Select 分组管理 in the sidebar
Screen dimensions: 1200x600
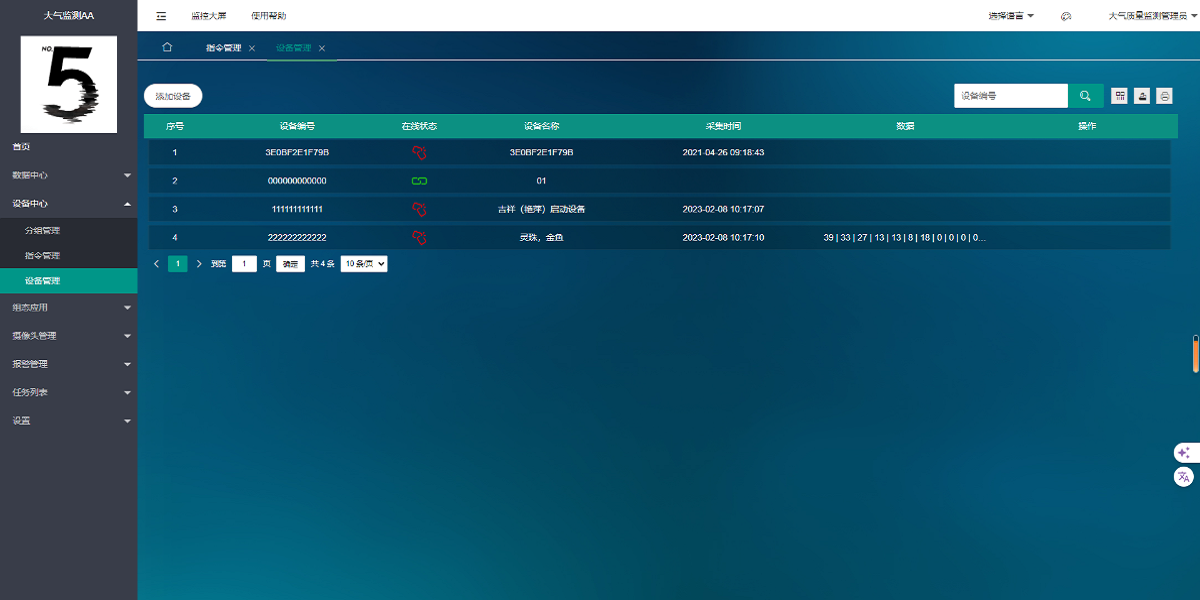[x=43, y=230]
